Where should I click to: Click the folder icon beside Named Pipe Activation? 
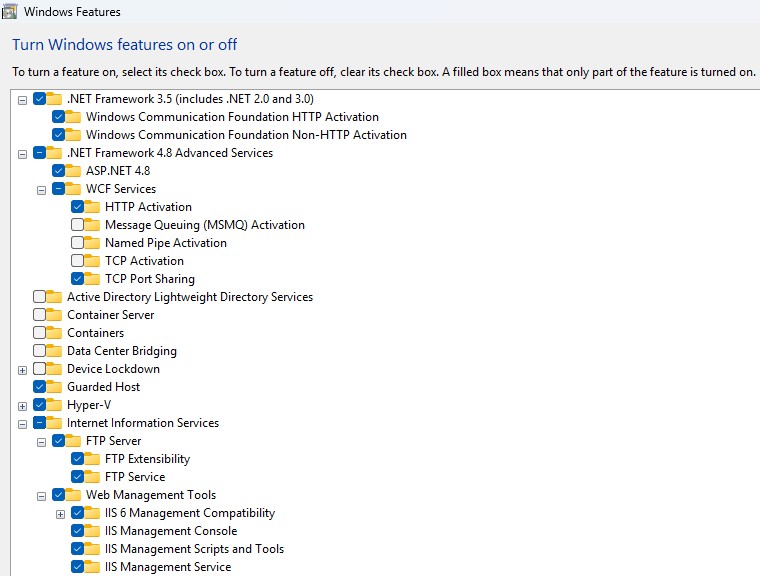click(x=92, y=243)
